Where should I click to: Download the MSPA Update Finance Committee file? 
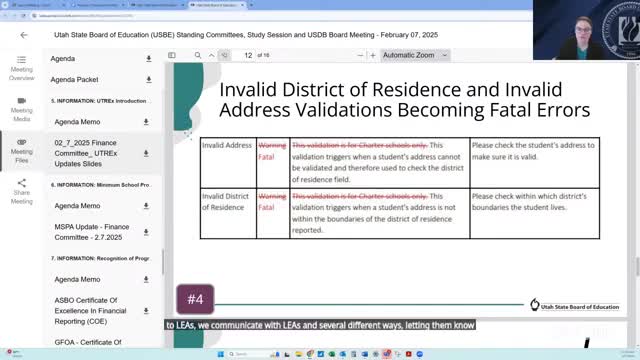coord(146,232)
